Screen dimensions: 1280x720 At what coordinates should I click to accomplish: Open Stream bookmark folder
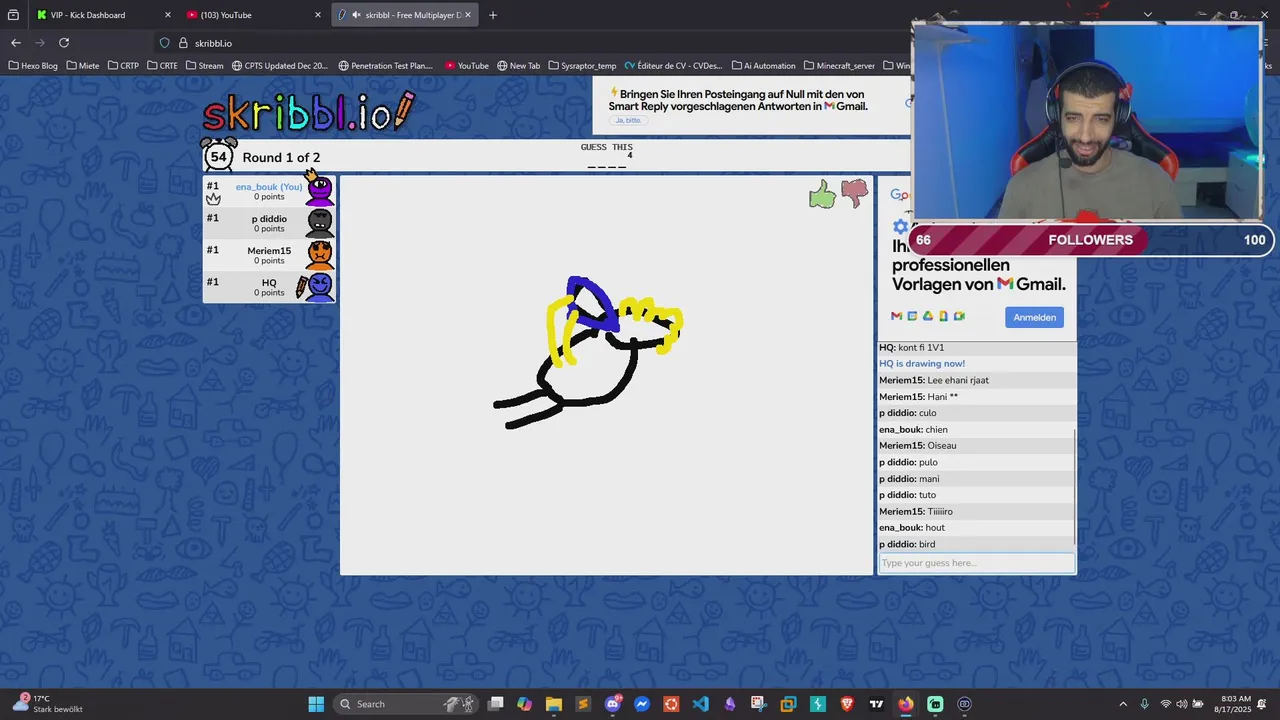[205, 66]
